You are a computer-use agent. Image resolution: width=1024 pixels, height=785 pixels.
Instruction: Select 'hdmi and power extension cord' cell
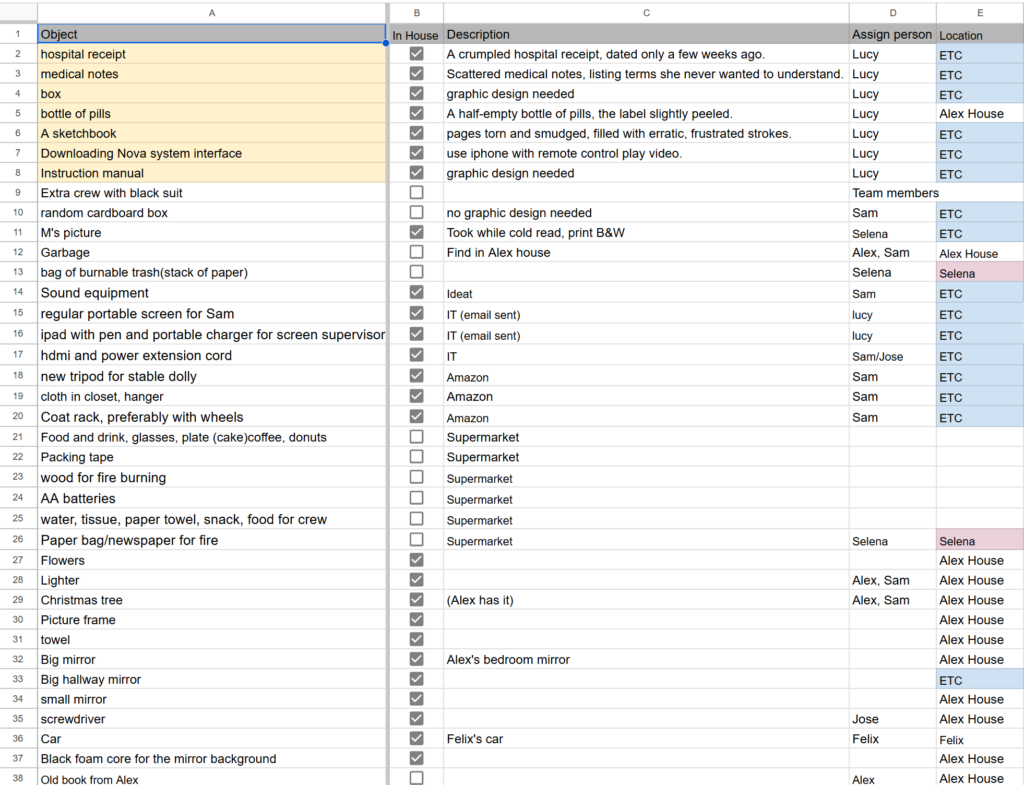pyautogui.click(x=212, y=355)
